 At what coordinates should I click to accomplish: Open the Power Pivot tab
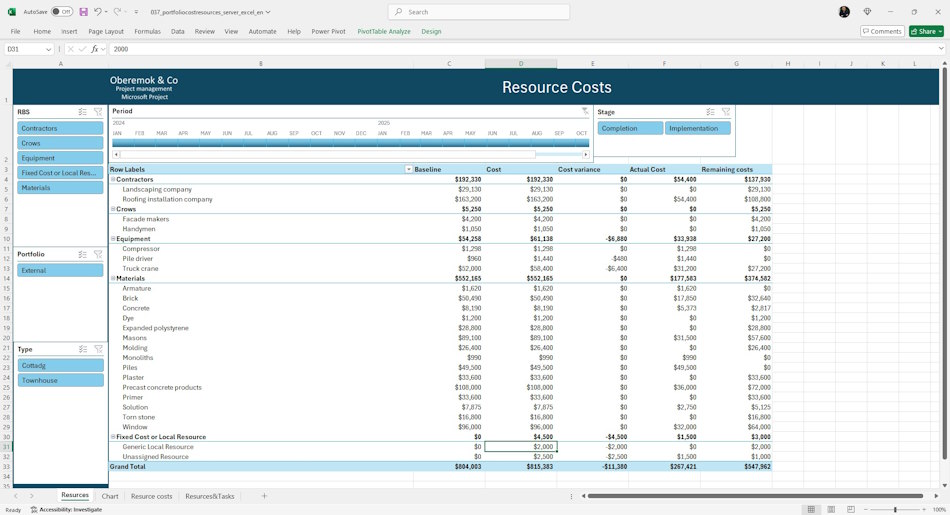pyautogui.click(x=328, y=32)
